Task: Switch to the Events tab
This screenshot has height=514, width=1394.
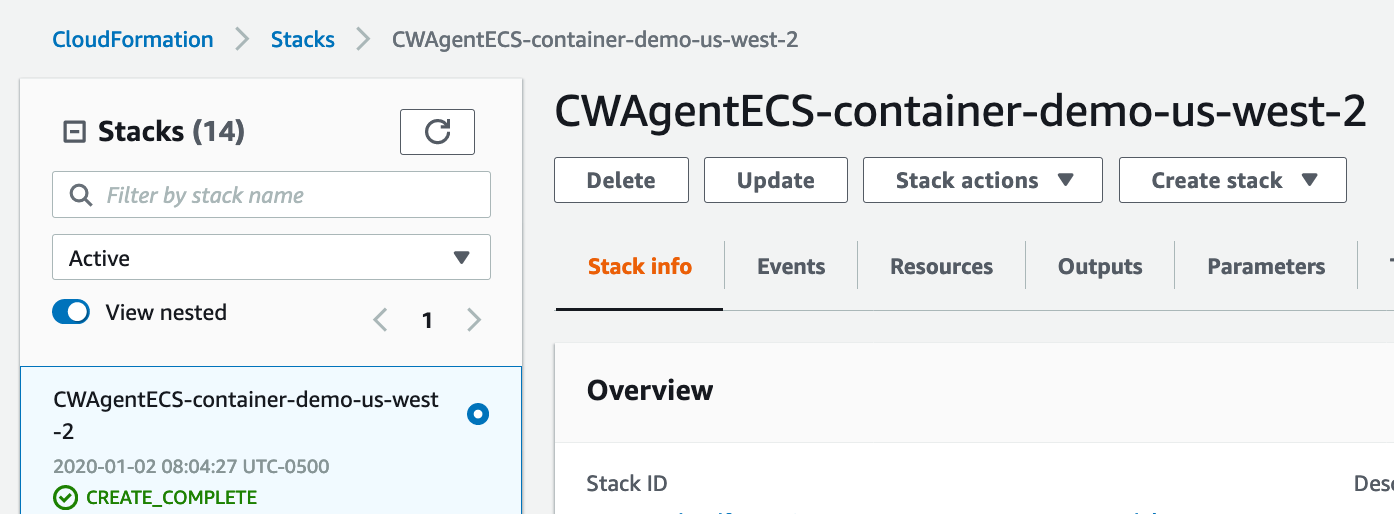Action: (791, 266)
